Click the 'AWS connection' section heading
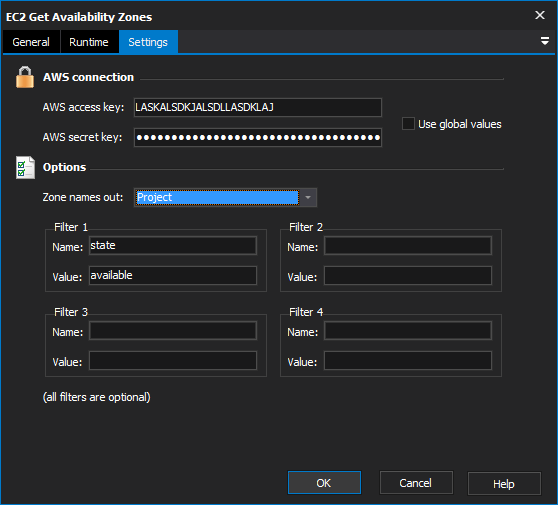This screenshot has width=558, height=505. tap(88, 77)
